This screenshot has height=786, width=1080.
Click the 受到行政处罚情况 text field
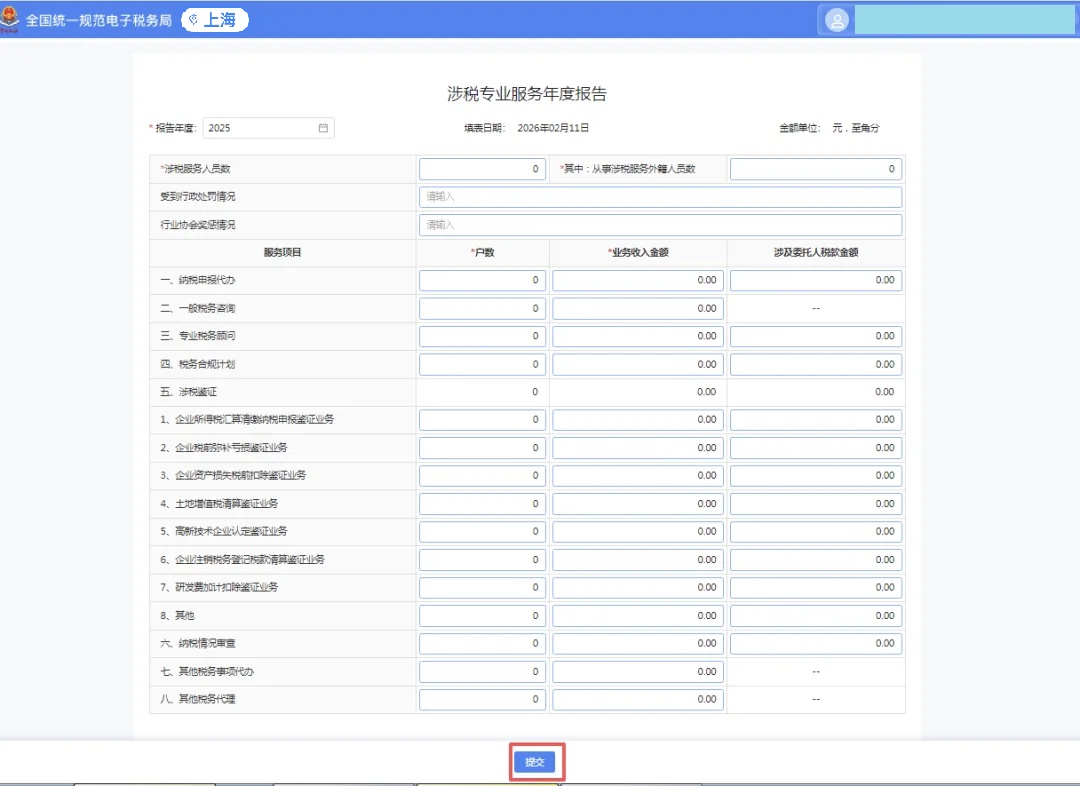(660, 197)
